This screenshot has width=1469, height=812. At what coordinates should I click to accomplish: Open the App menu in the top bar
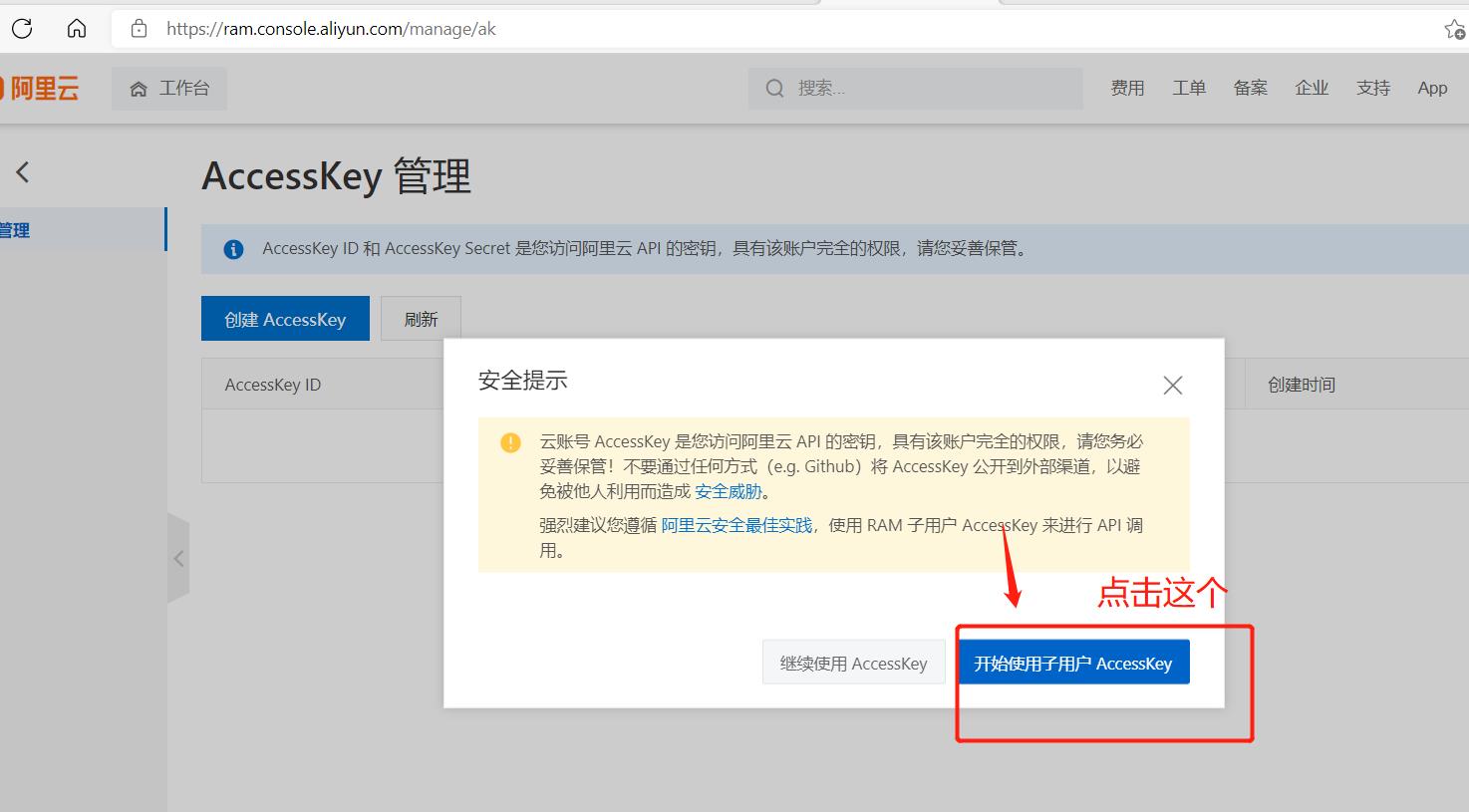tap(1432, 88)
